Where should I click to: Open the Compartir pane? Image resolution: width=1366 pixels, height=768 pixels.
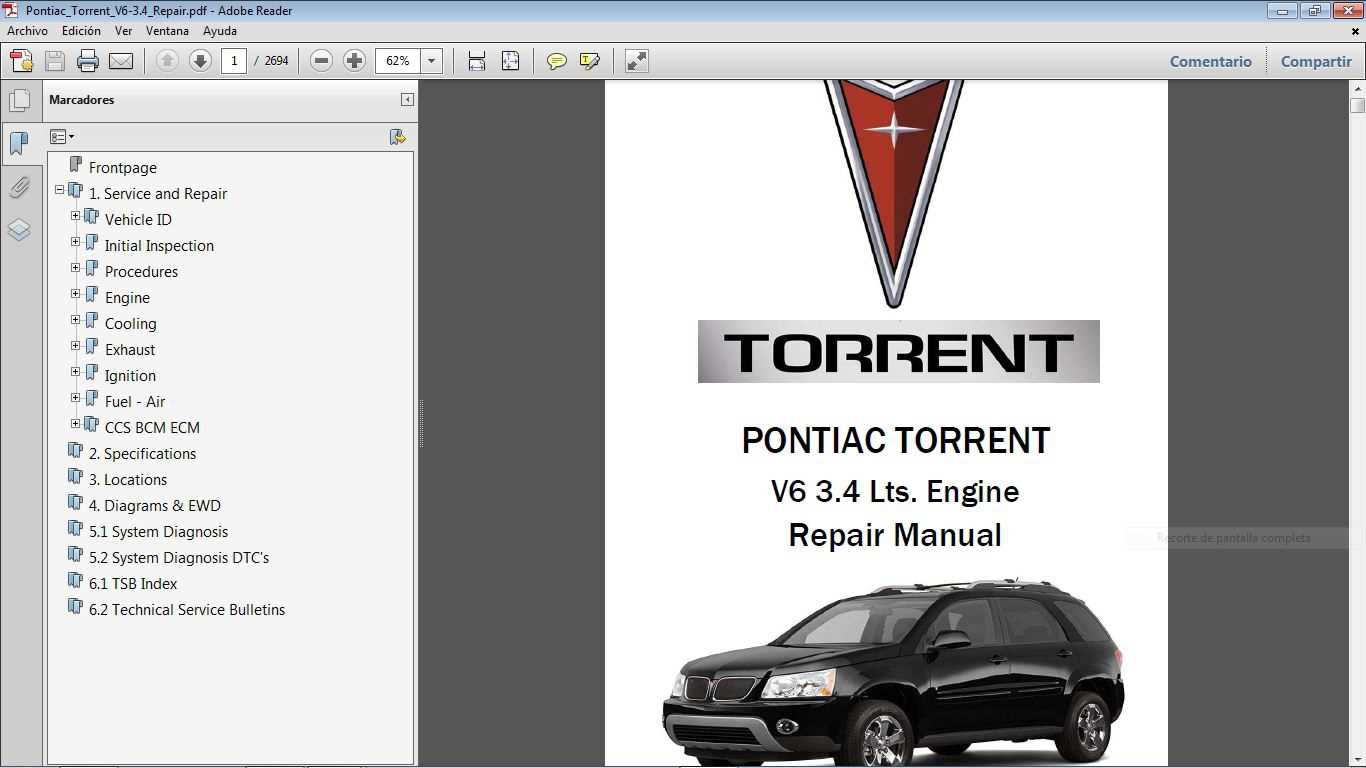pos(1316,61)
